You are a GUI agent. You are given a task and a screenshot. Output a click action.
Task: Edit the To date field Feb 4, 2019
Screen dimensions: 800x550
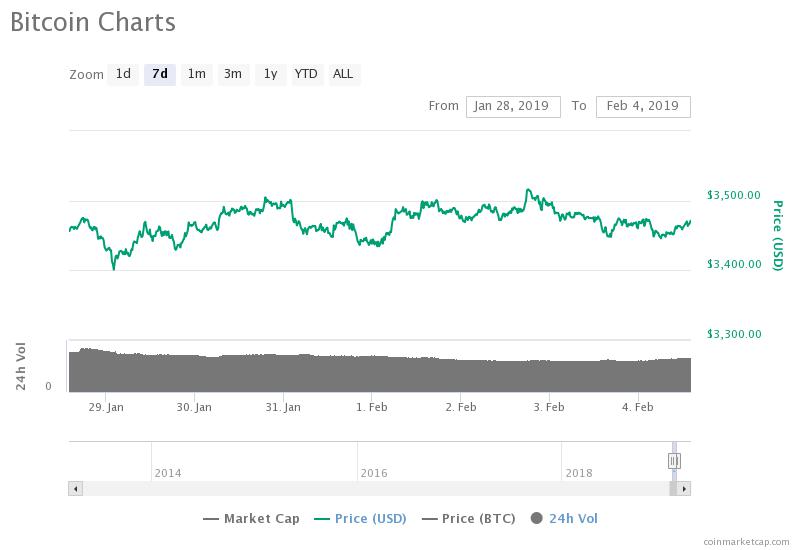coord(643,107)
